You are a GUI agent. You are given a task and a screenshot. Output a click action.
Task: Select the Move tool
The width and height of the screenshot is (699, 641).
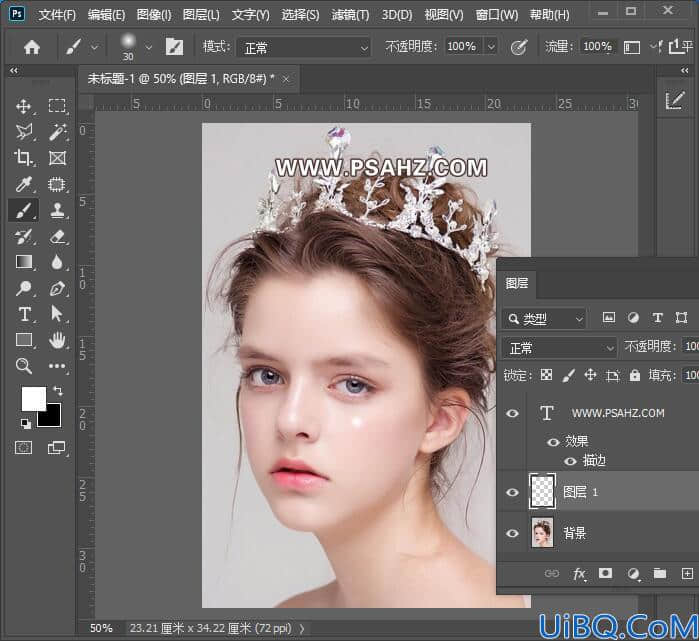[24, 106]
